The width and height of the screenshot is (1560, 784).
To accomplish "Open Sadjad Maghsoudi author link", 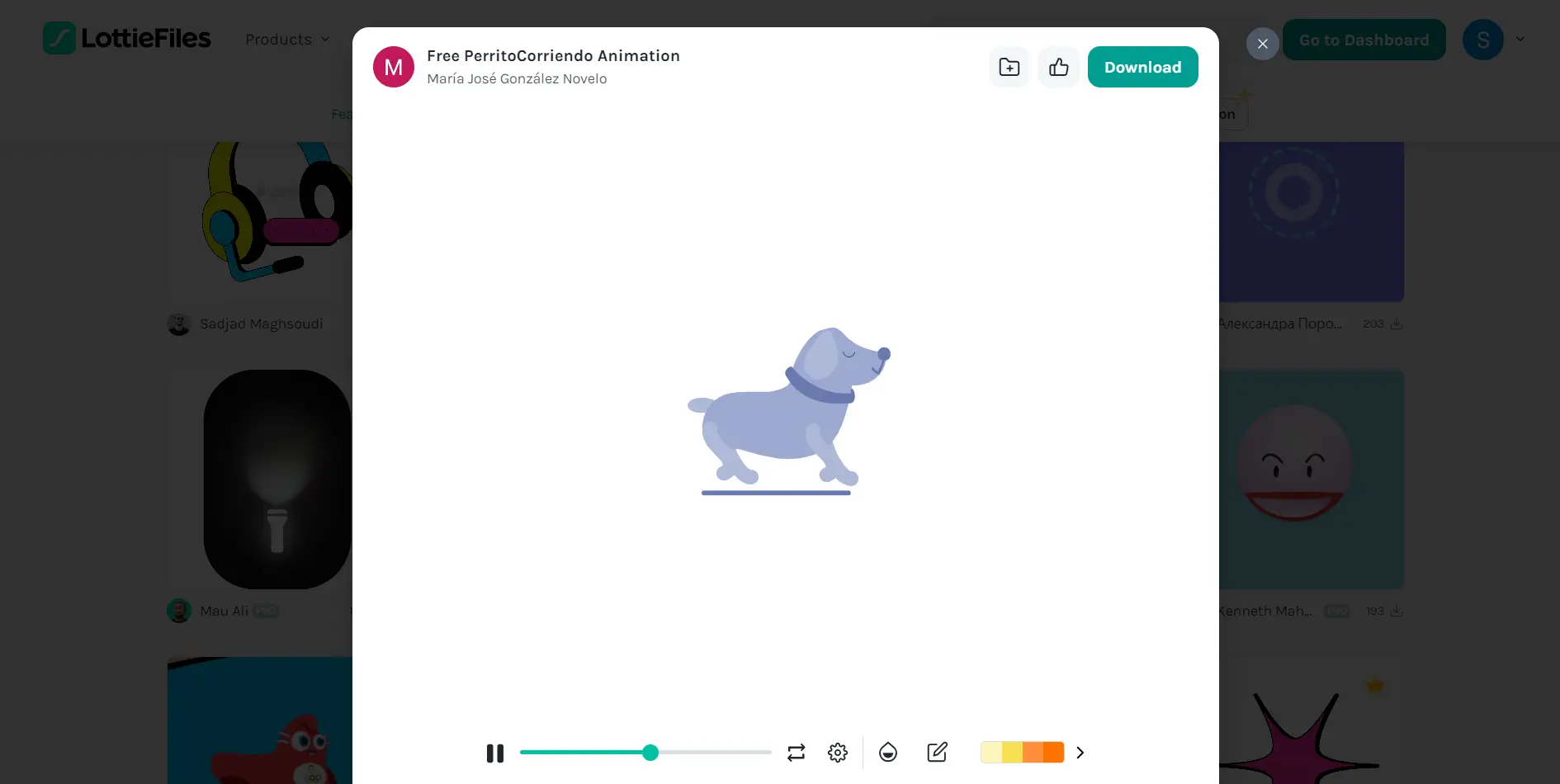I will pos(262,324).
